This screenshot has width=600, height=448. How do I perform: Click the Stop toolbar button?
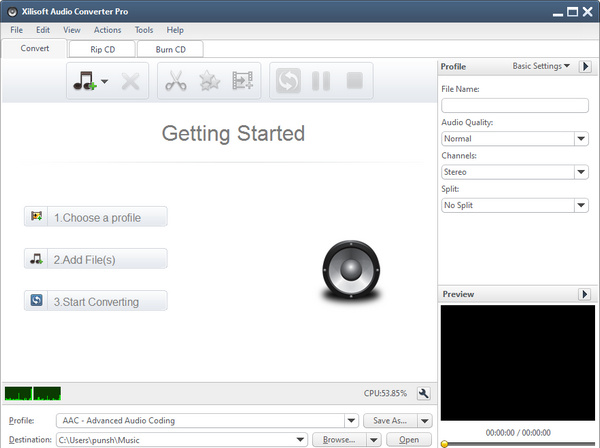tap(354, 81)
